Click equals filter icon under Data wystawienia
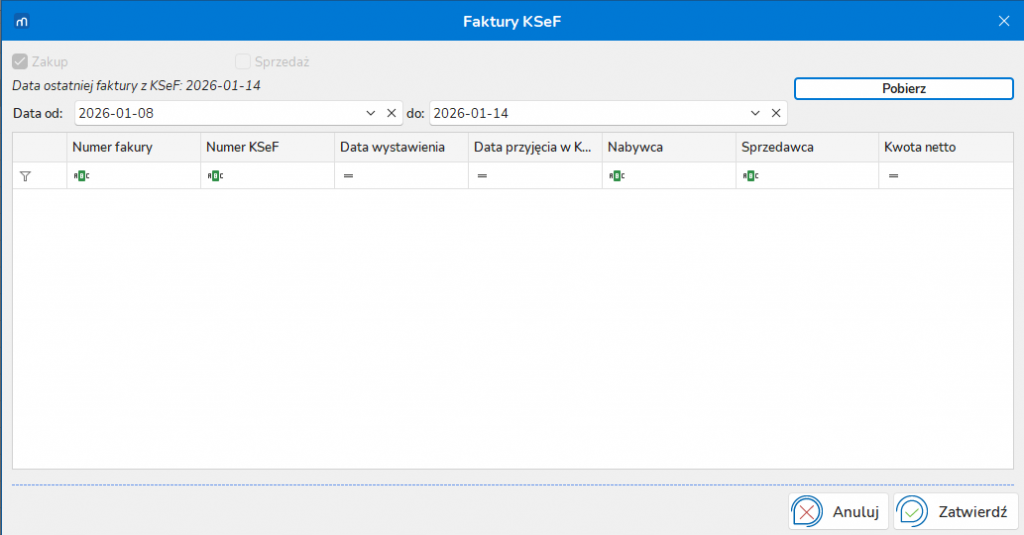This screenshot has width=1024, height=535. click(x=348, y=176)
